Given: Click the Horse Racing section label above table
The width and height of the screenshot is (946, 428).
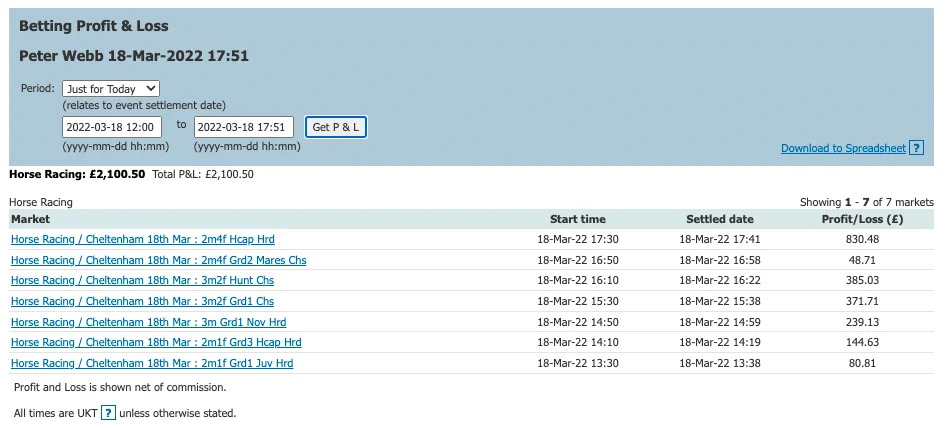Looking at the screenshot, I should [41, 202].
